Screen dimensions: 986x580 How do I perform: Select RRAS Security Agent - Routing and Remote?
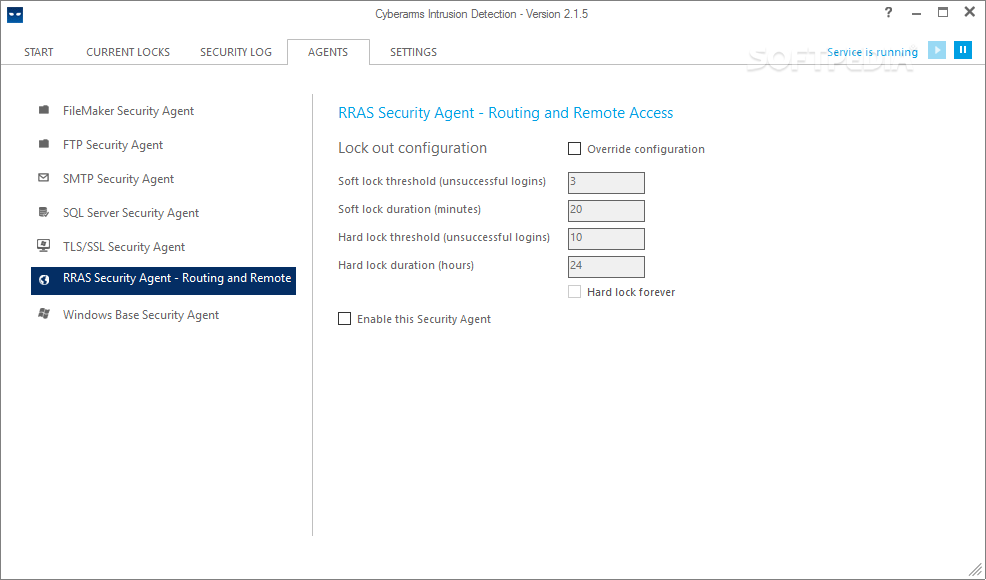(163, 281)
